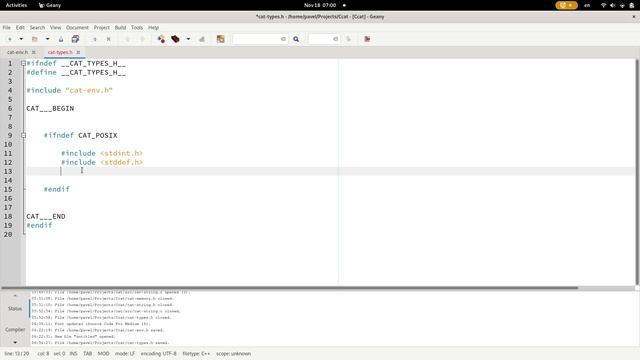Click on #include <stdint.h> line
The image size is (640, 360).
102,153
